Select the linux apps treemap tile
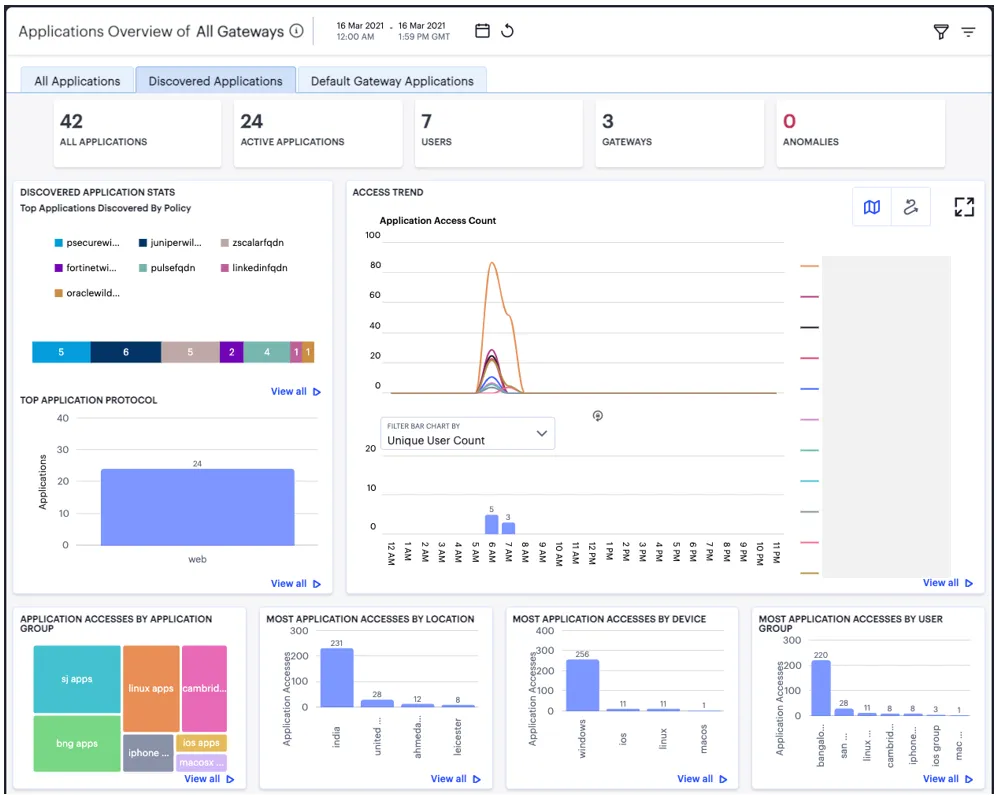This screenshot has height=795, width=997. (151, 689)
